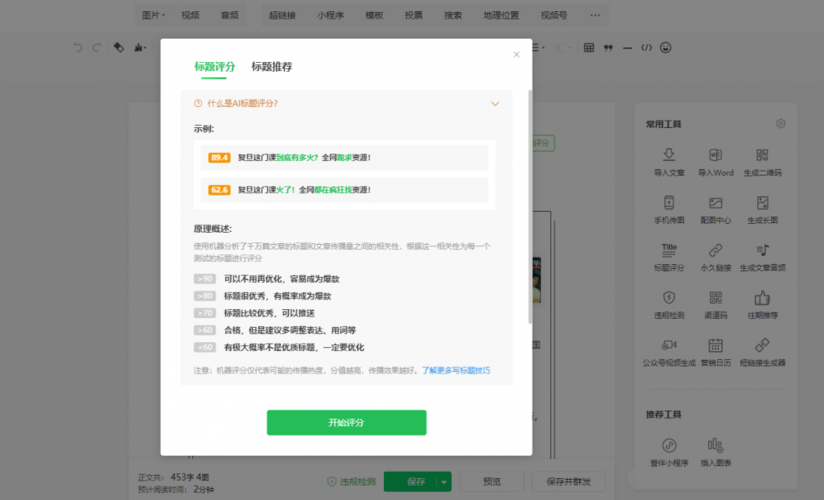Image resolution: width=824 pixels, height=500 pixels.
Task: Click the dialog vertical scrollbar
Action: [530, 206]
